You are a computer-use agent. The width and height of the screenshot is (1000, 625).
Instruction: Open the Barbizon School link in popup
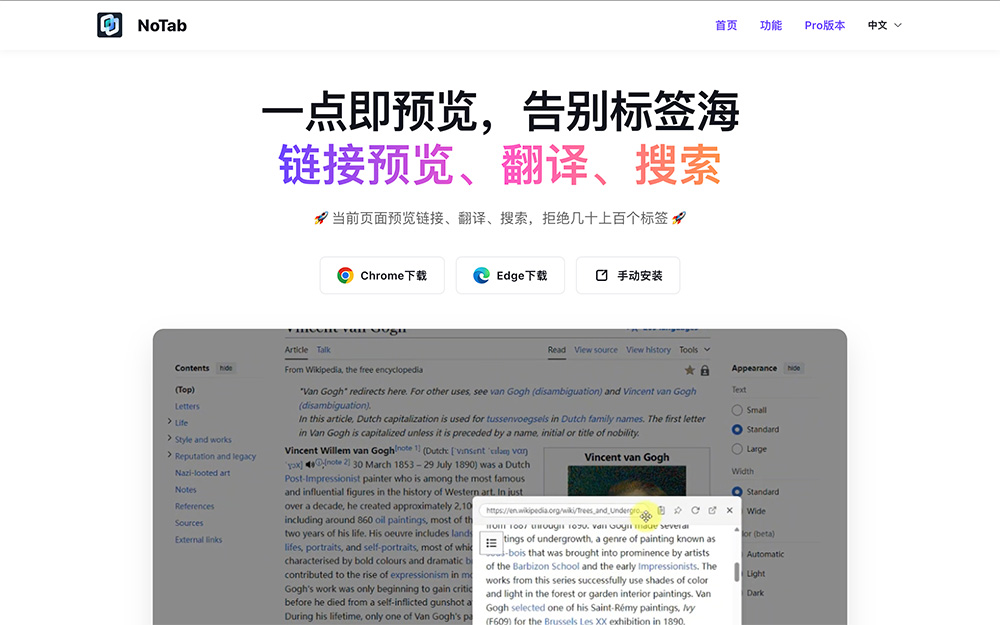point(546,566)
